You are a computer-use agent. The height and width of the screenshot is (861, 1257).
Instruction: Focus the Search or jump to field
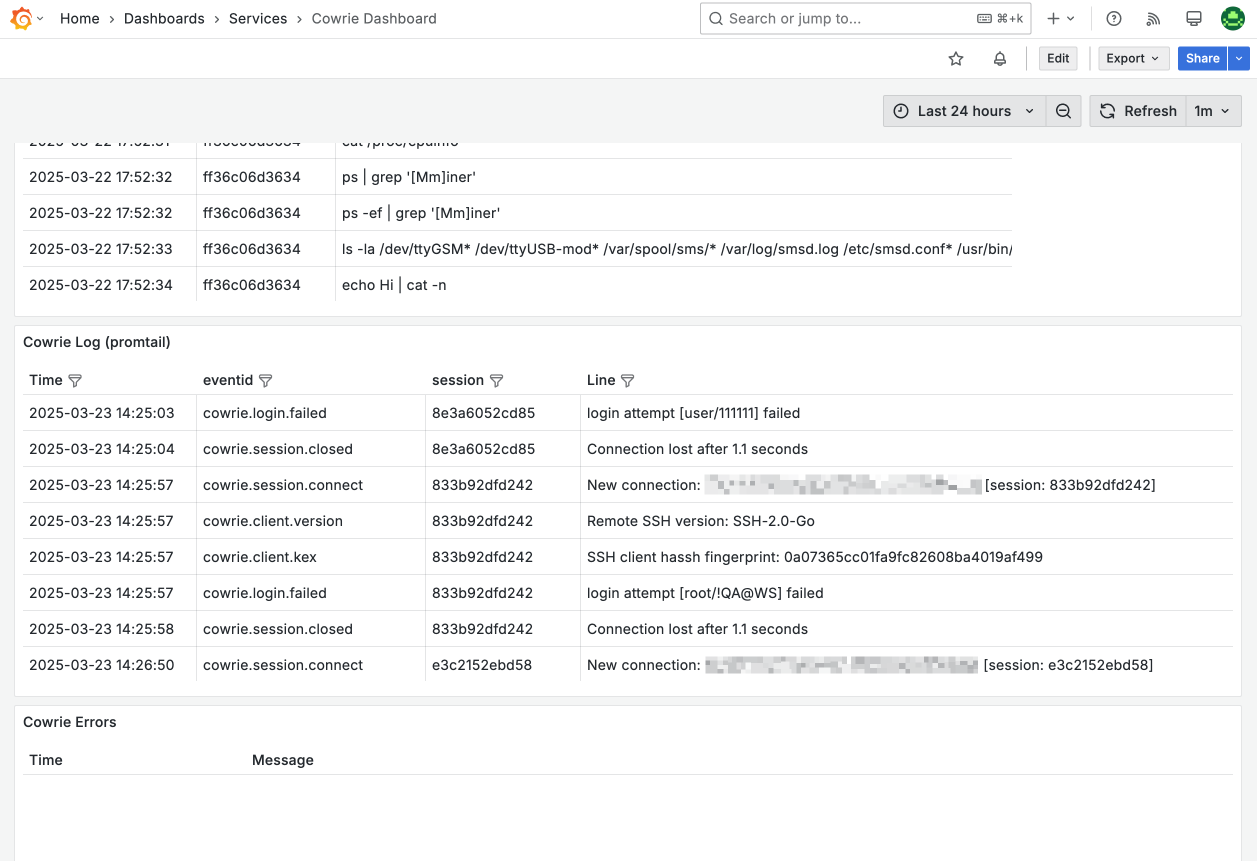[x=864, y=18]
